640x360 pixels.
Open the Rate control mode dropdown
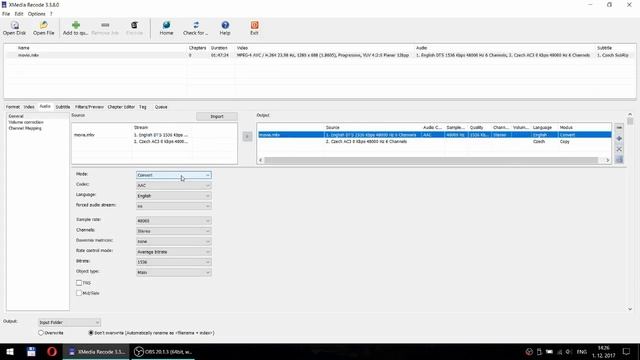[173, 252]
